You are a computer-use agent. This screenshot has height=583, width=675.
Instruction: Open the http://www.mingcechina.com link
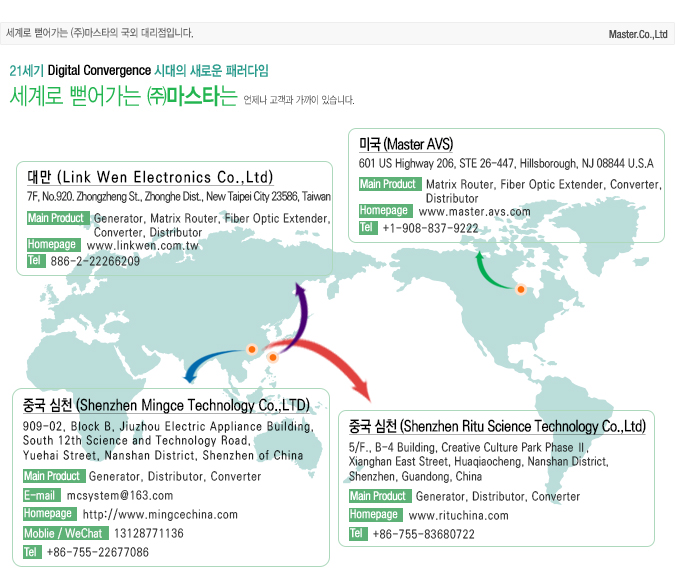pyautogui.click(x=160, y=515)
